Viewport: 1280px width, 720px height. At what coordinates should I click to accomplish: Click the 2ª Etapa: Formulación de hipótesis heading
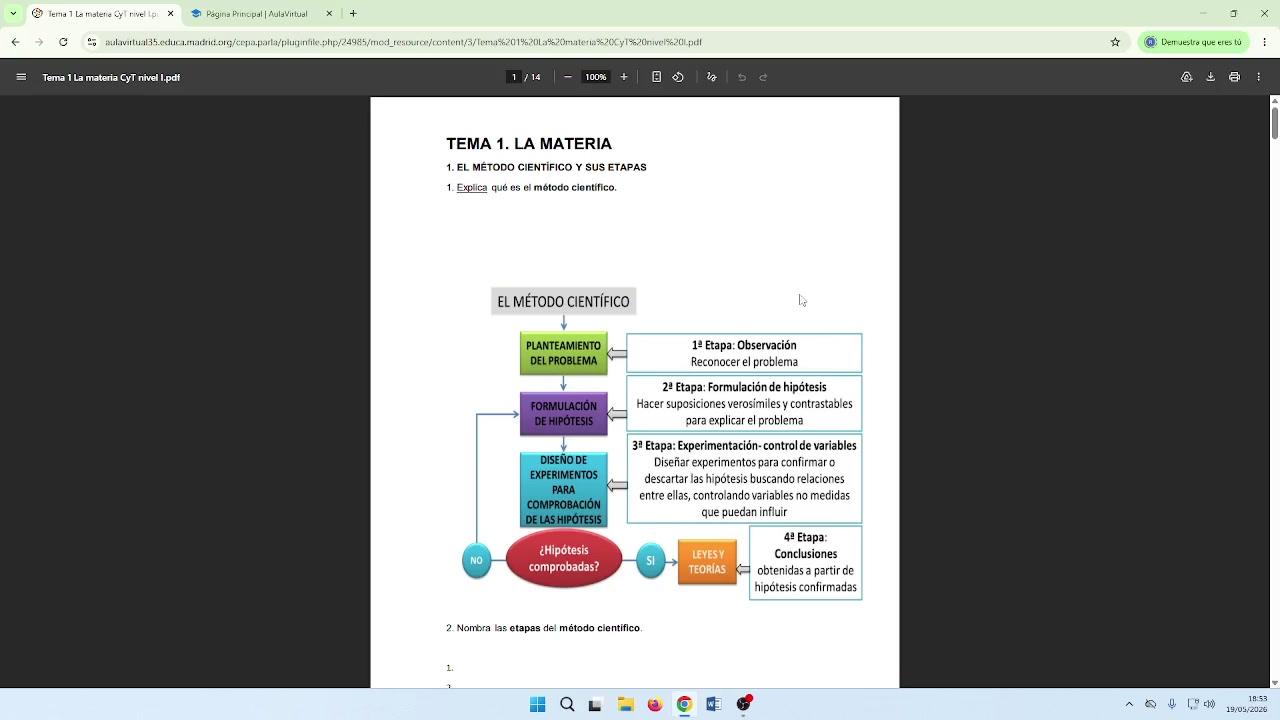(x=744, y=387)
